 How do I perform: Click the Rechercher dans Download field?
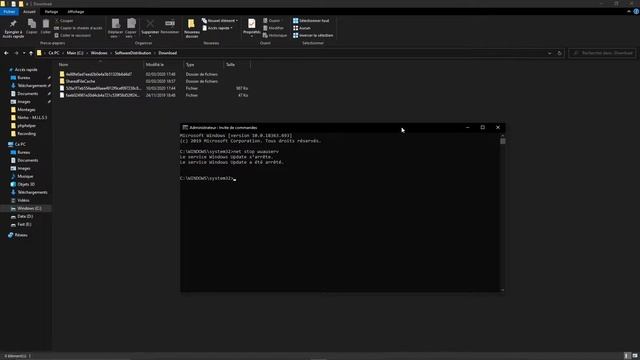tap(602, 53)
